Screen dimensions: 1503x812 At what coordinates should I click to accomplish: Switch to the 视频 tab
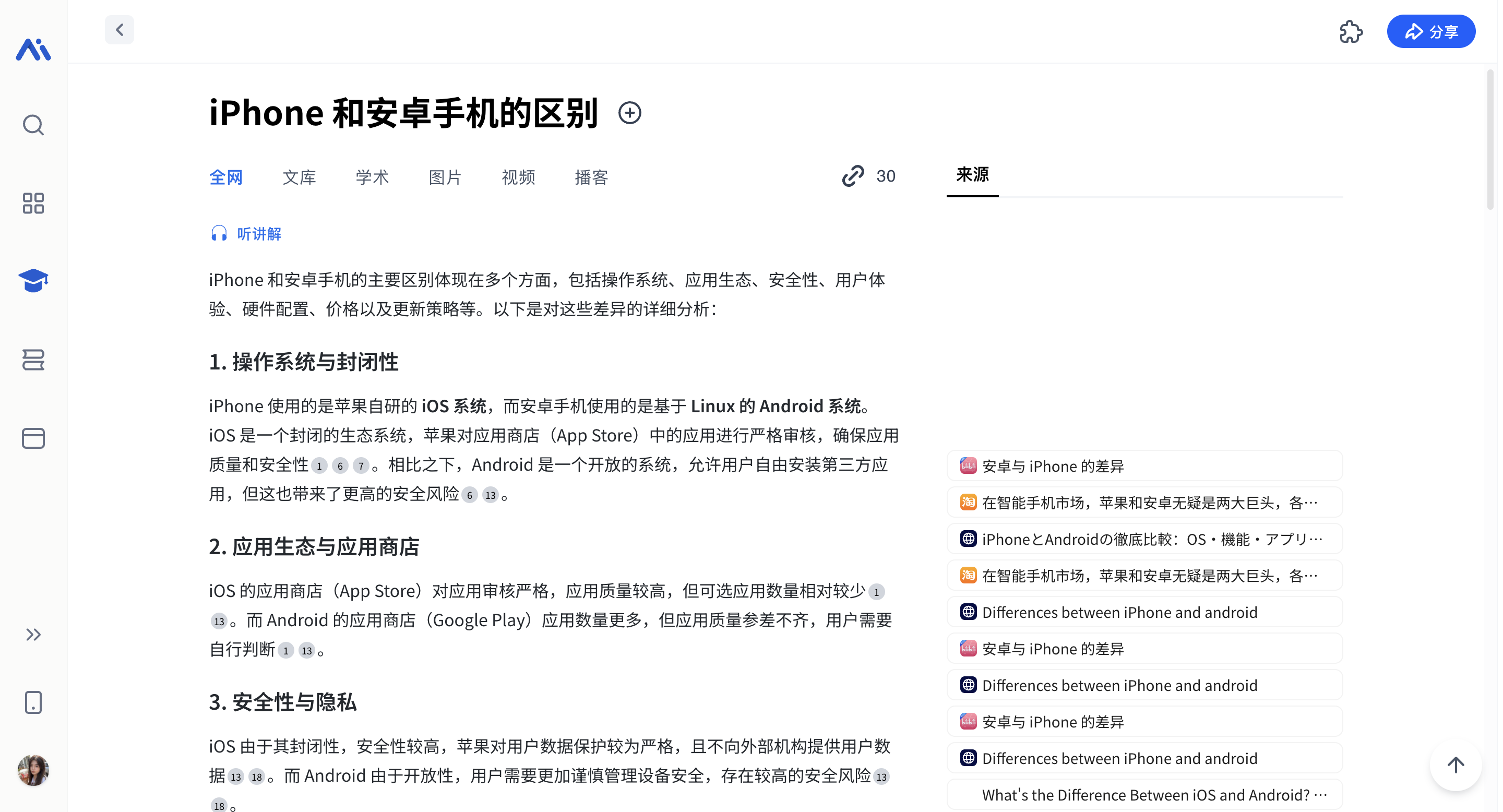pyautogui.click(x=518, y=177)
